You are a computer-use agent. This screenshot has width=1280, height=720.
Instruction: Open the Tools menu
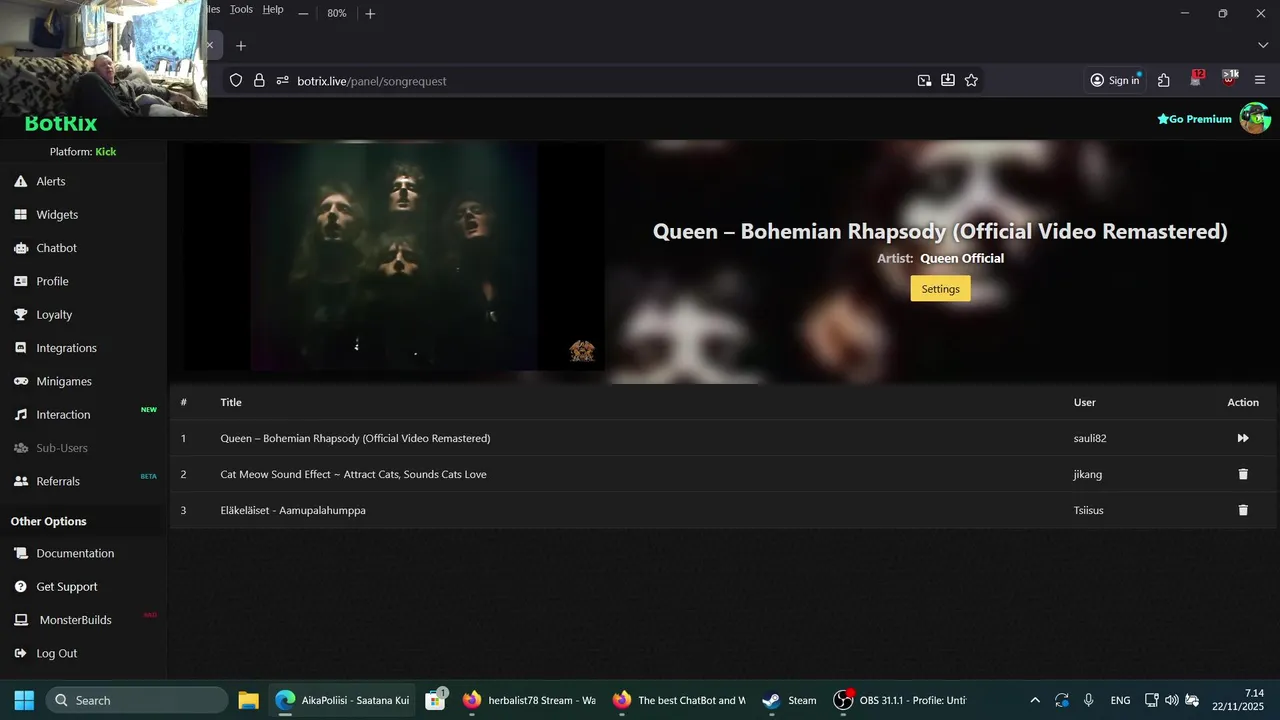coord(241,9)
